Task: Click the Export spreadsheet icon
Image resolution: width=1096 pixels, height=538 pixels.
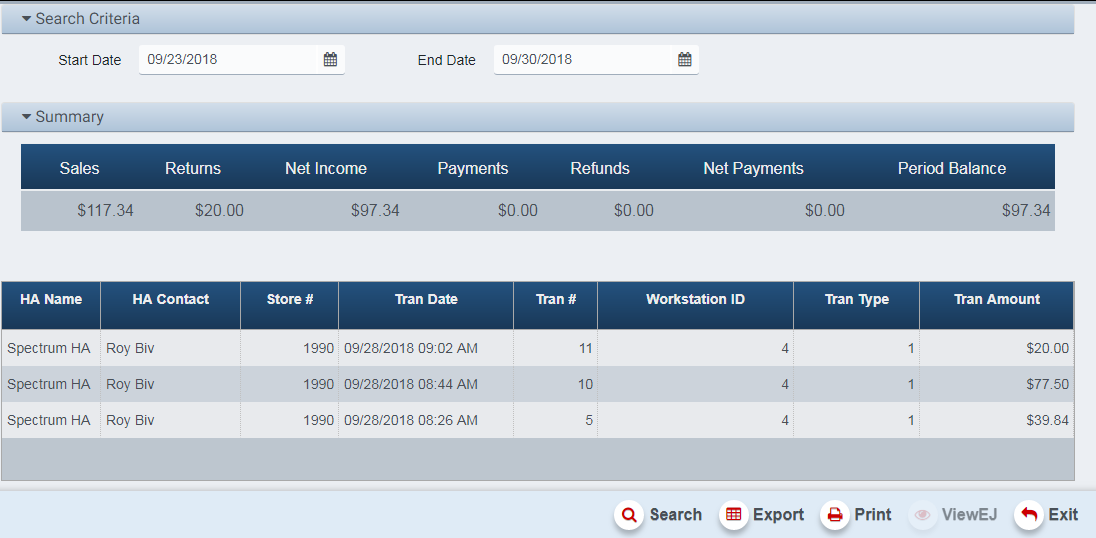Action: 734,515
